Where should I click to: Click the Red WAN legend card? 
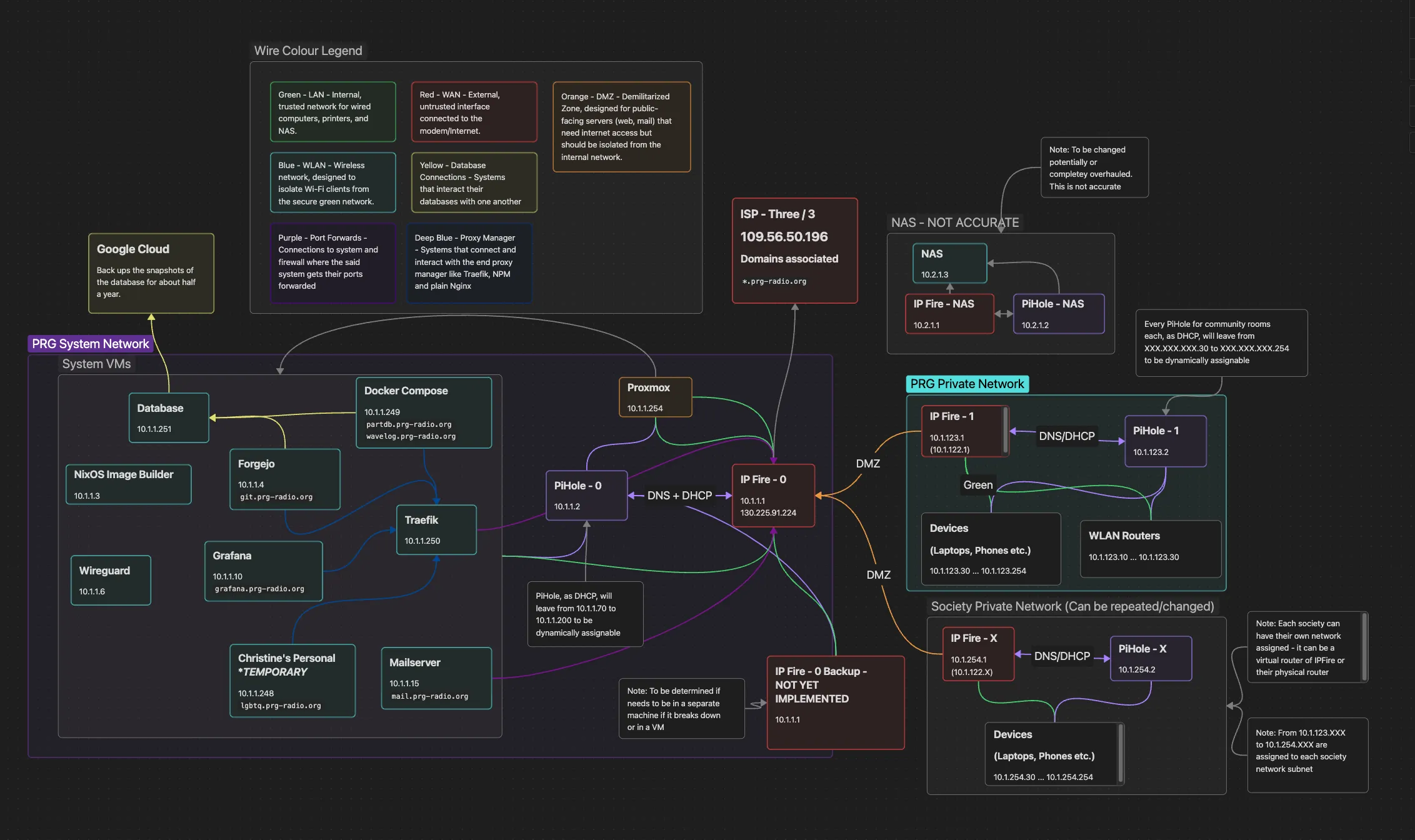(x=474, y=112)
